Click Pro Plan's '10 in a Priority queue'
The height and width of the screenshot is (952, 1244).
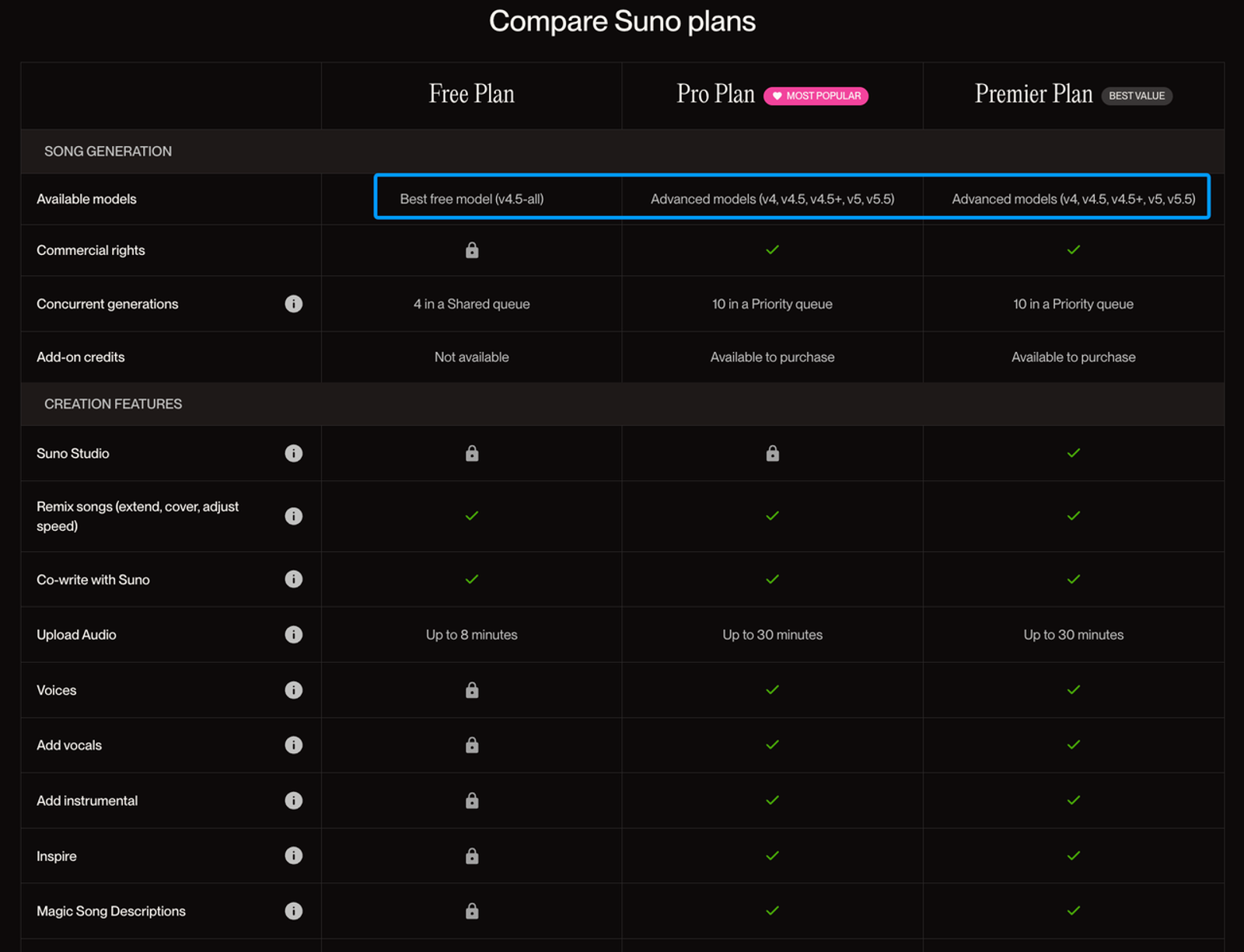(772, 304)
